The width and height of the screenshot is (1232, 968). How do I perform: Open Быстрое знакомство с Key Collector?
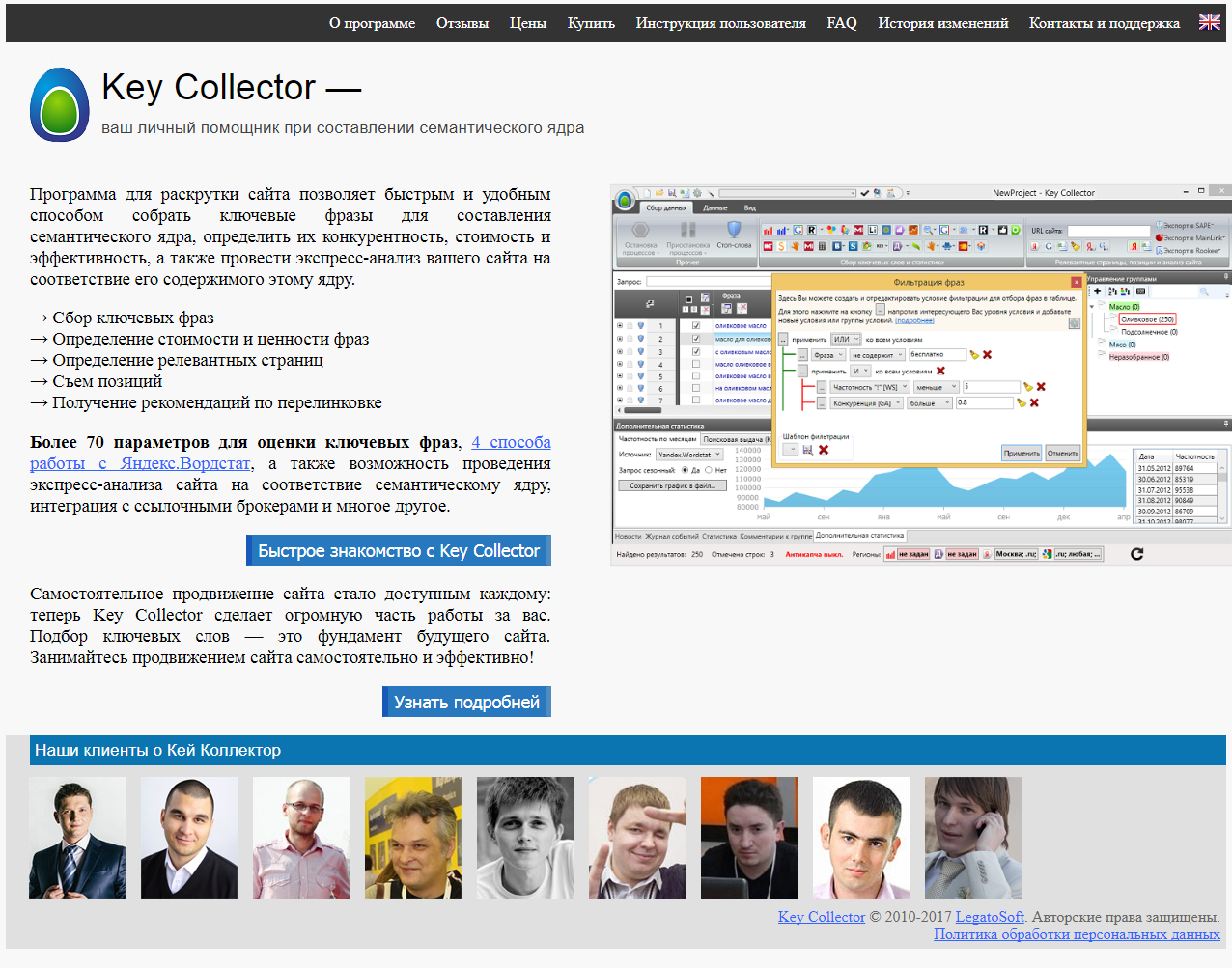click(398, 549)
